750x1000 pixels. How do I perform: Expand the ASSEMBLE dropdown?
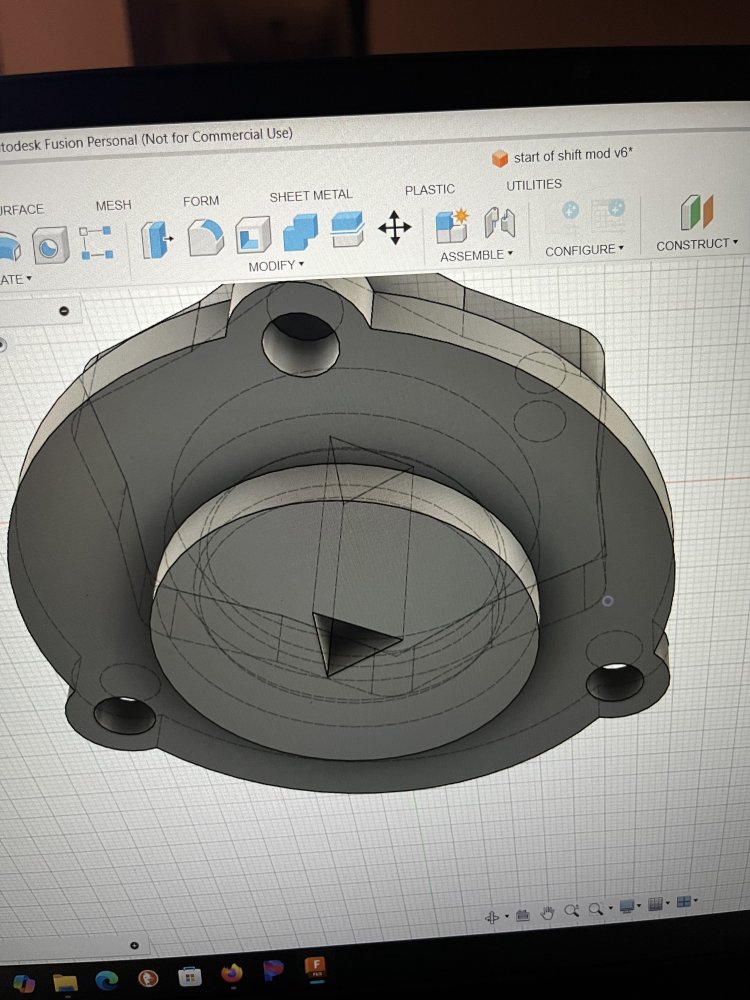click(477, 255)
